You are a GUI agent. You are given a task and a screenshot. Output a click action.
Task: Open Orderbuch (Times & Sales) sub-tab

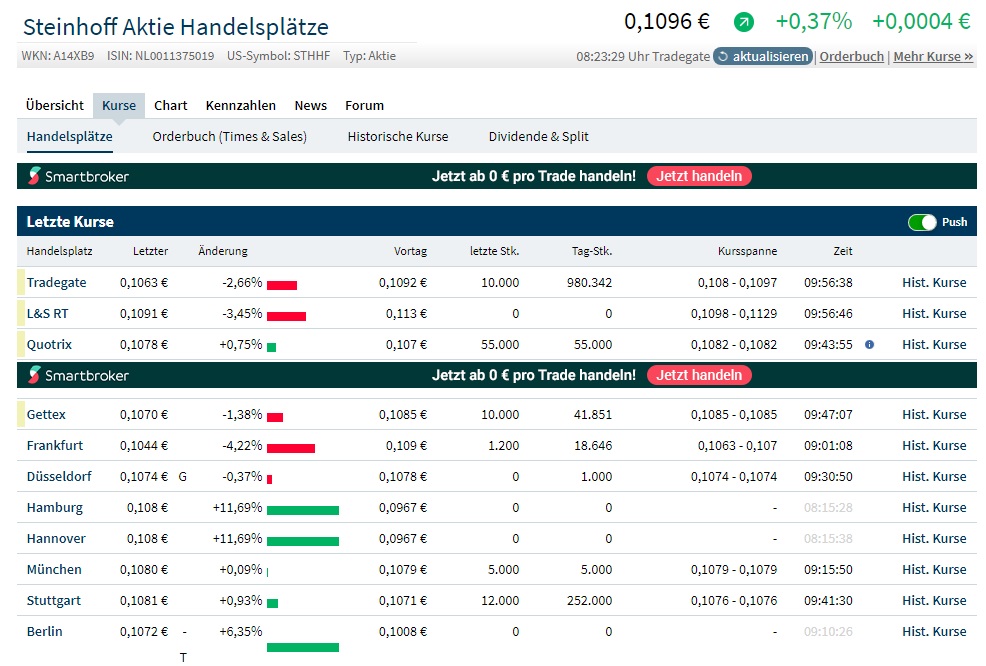230,136
